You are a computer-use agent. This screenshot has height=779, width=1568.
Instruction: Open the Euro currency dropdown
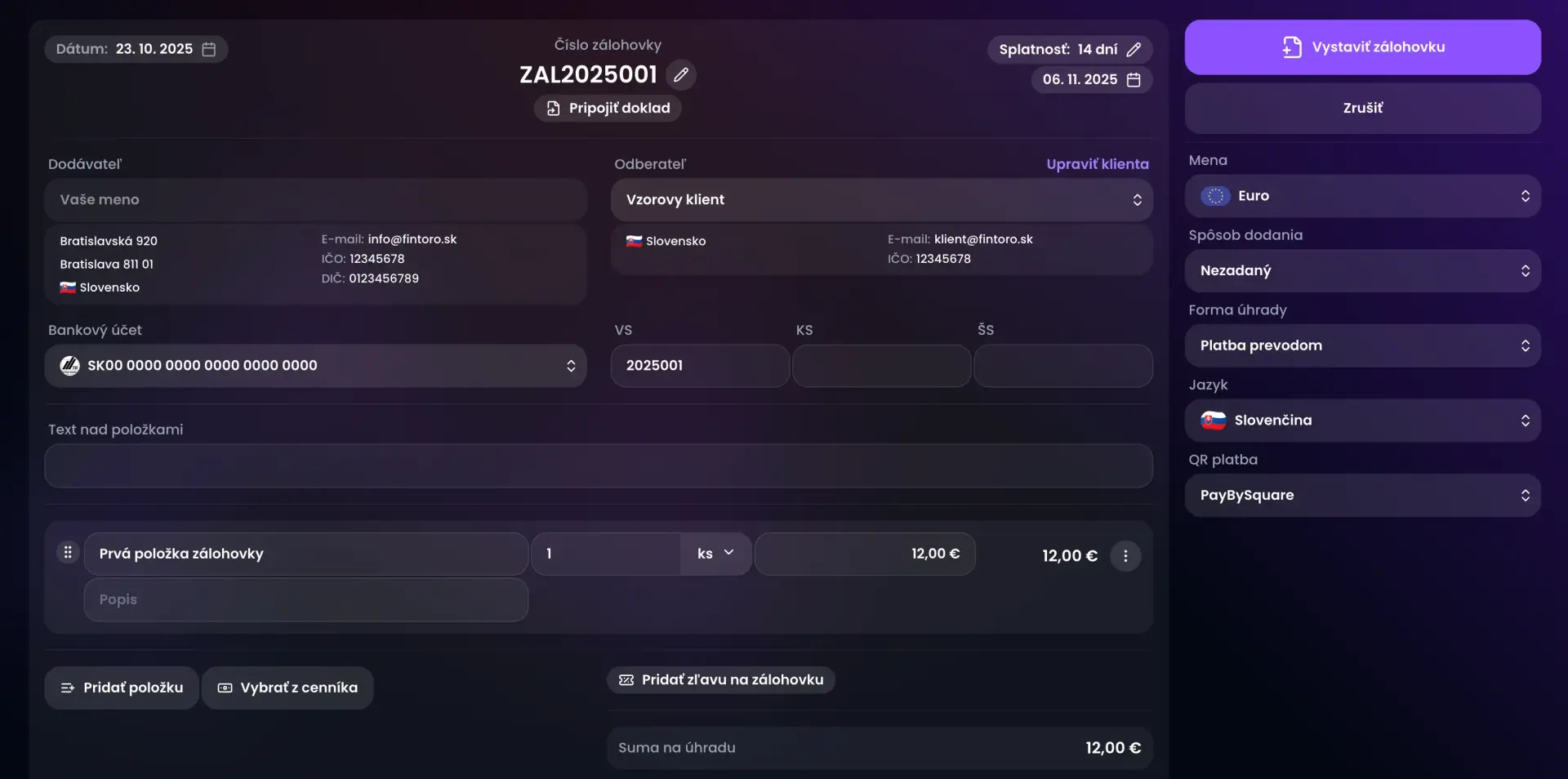[1362, 196]
